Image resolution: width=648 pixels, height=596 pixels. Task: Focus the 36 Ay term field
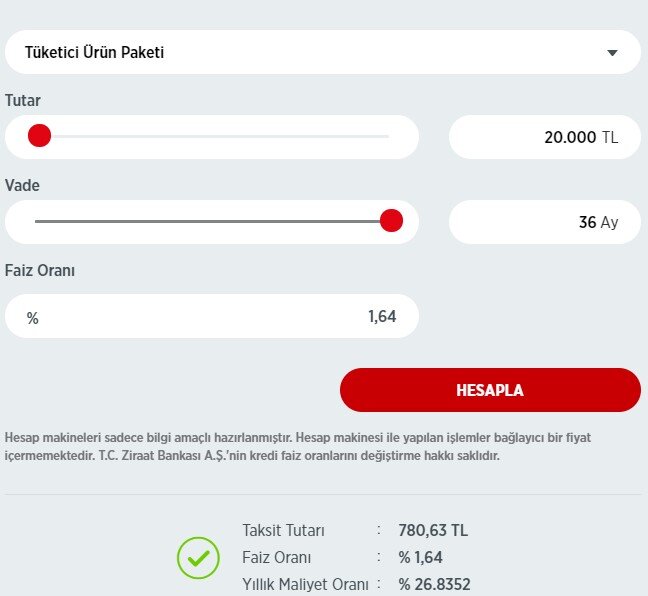545,222
